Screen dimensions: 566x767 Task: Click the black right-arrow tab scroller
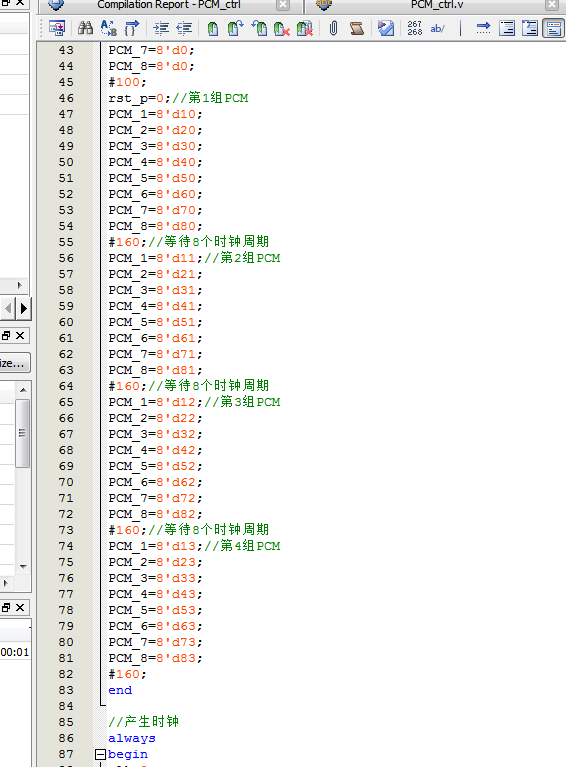23,308
